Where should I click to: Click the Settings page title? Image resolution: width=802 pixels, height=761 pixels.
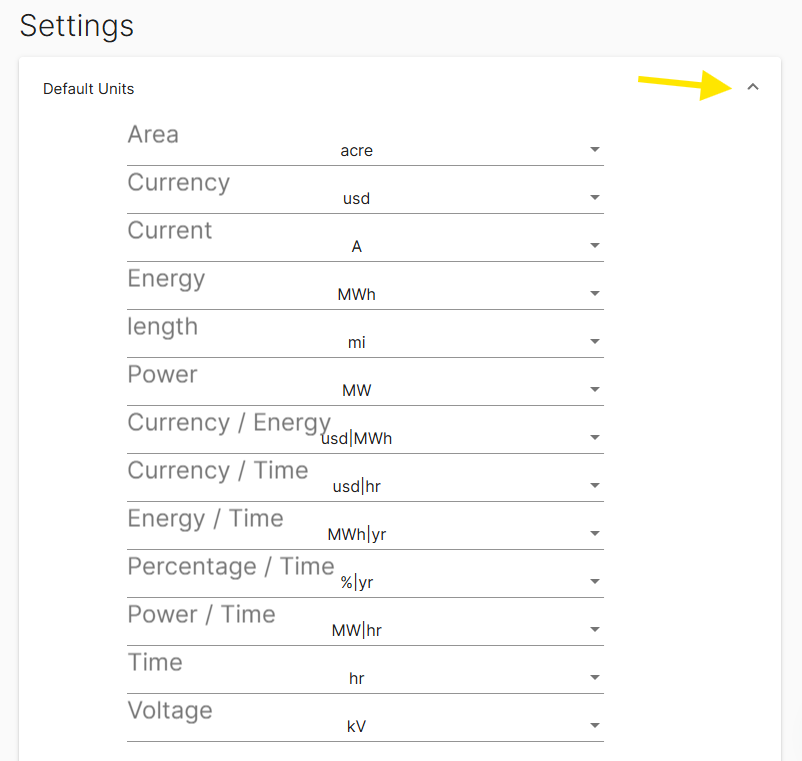[x=76, y=27]
